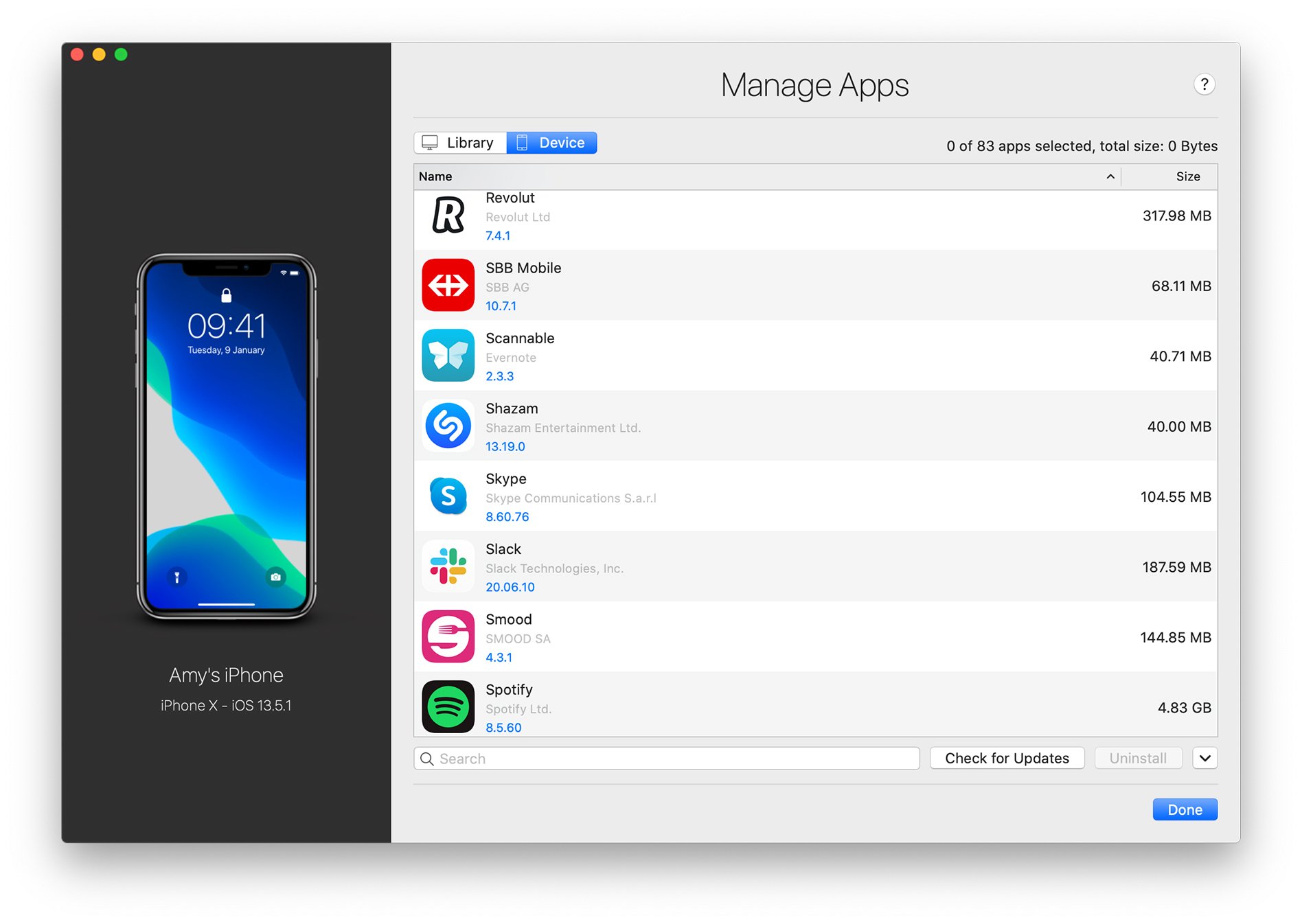
Task: Click the blue Done button
Action: pos(1185,809)
